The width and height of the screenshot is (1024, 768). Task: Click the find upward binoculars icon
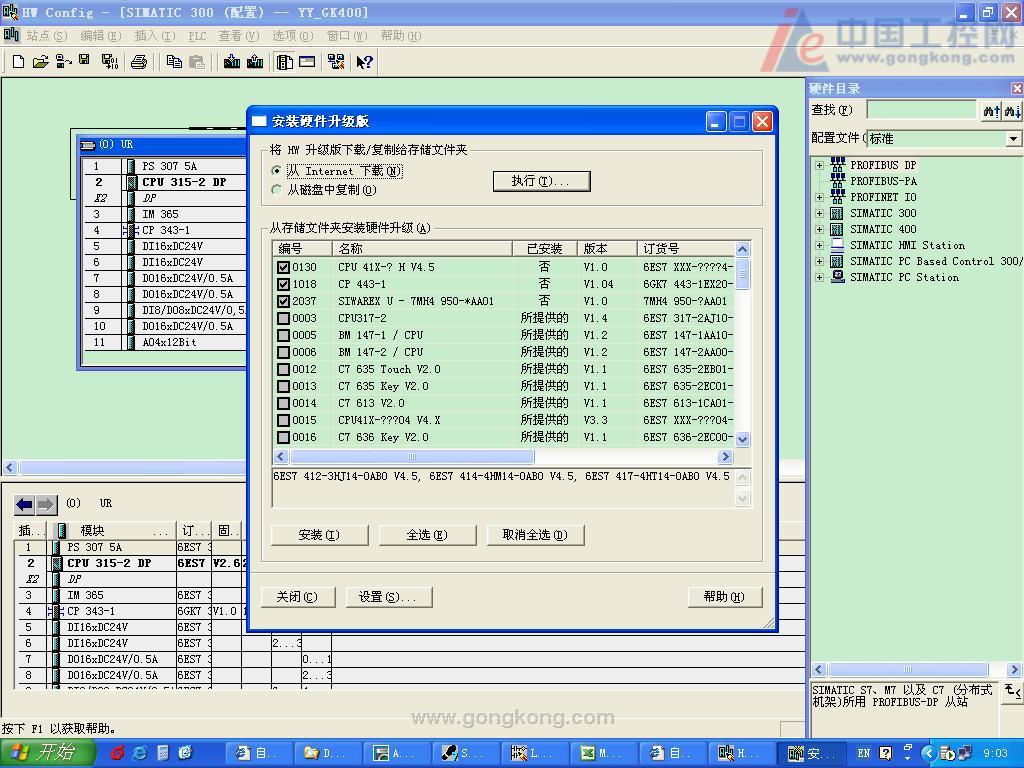(x=991, y=110)
